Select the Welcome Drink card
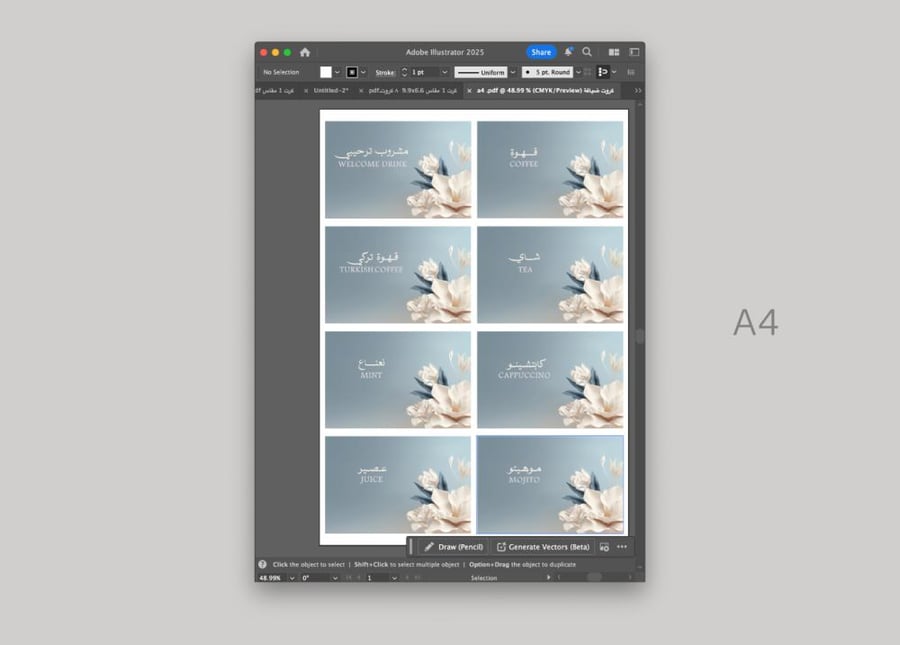The image size is (900, 645). point(398,170)
